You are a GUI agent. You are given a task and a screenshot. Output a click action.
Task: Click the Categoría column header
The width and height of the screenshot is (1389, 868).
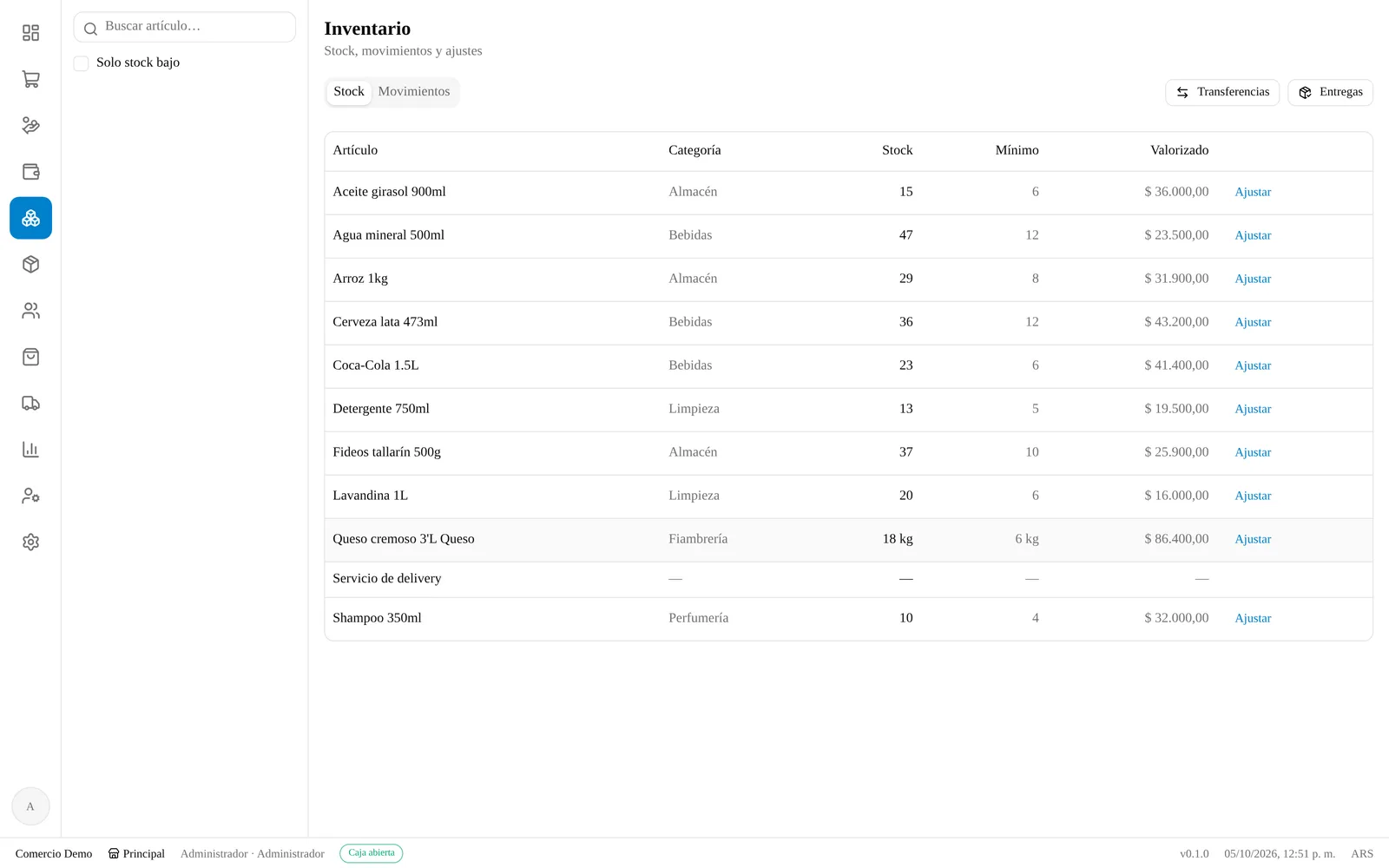click(694, 151)
